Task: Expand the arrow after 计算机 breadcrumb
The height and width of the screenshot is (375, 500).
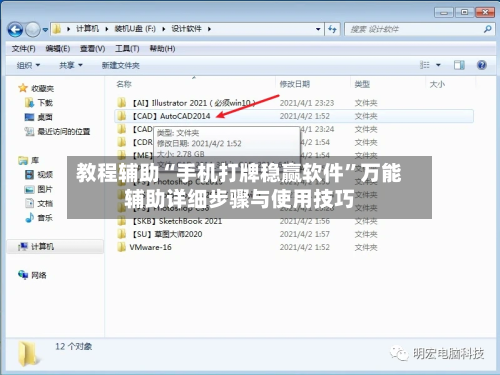Action: [x=107, y=29]
